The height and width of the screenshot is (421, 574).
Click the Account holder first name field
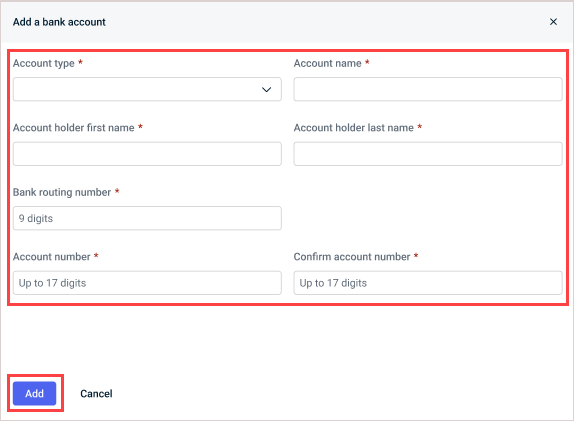coord(147,154)
